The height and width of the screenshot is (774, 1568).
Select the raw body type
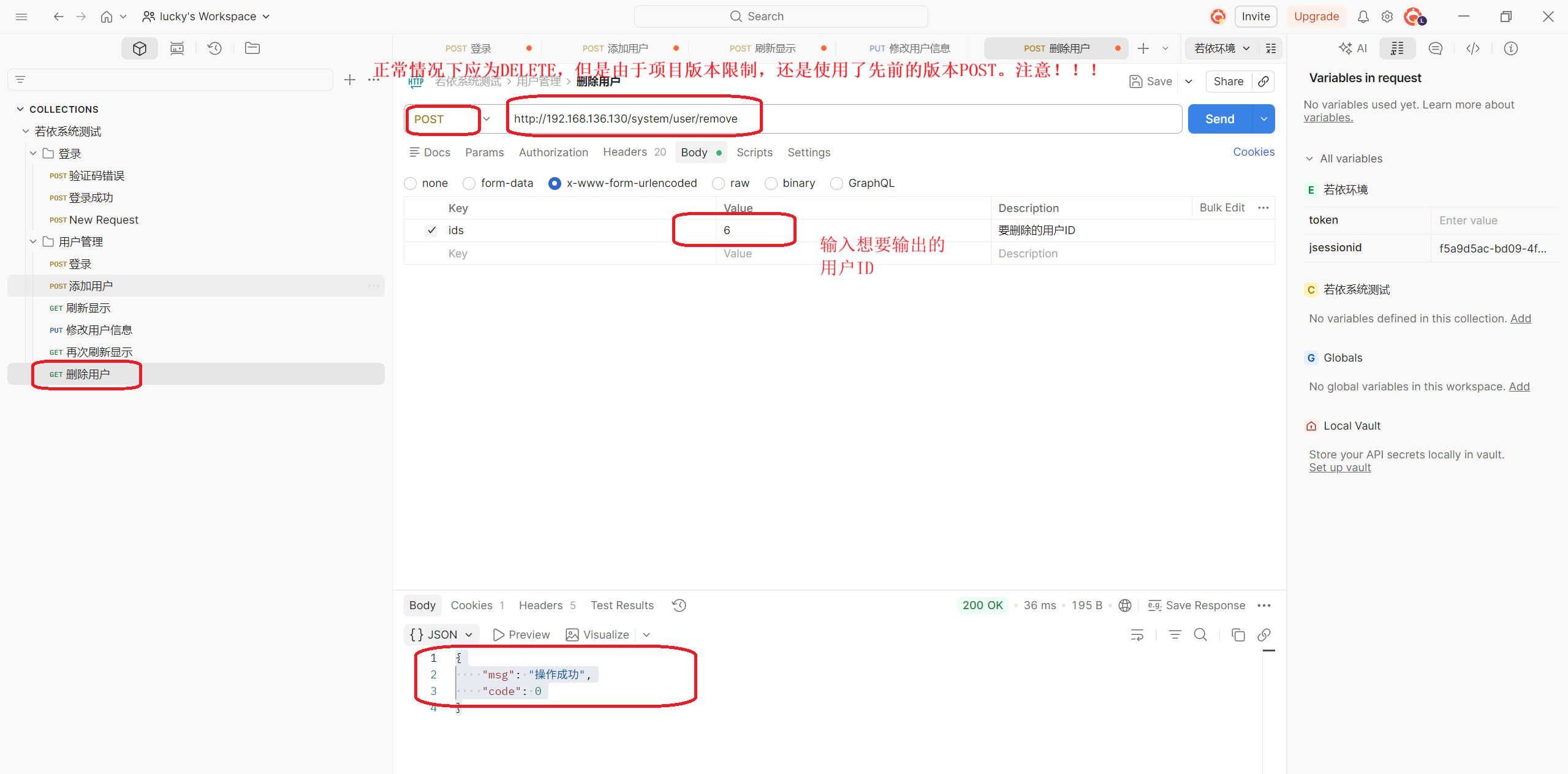click(x=719, y=183)
